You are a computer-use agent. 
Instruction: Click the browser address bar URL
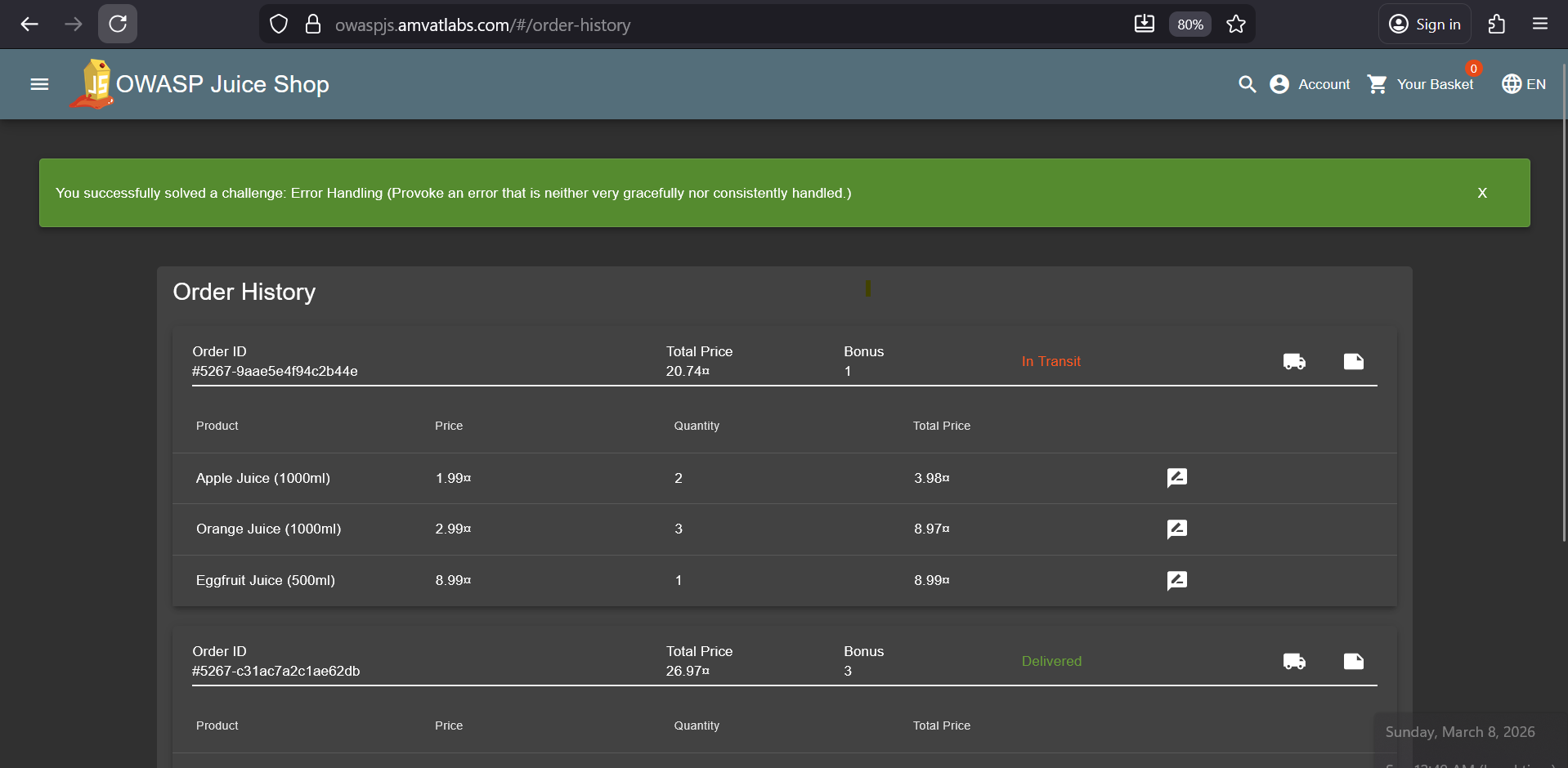point(482,25)
